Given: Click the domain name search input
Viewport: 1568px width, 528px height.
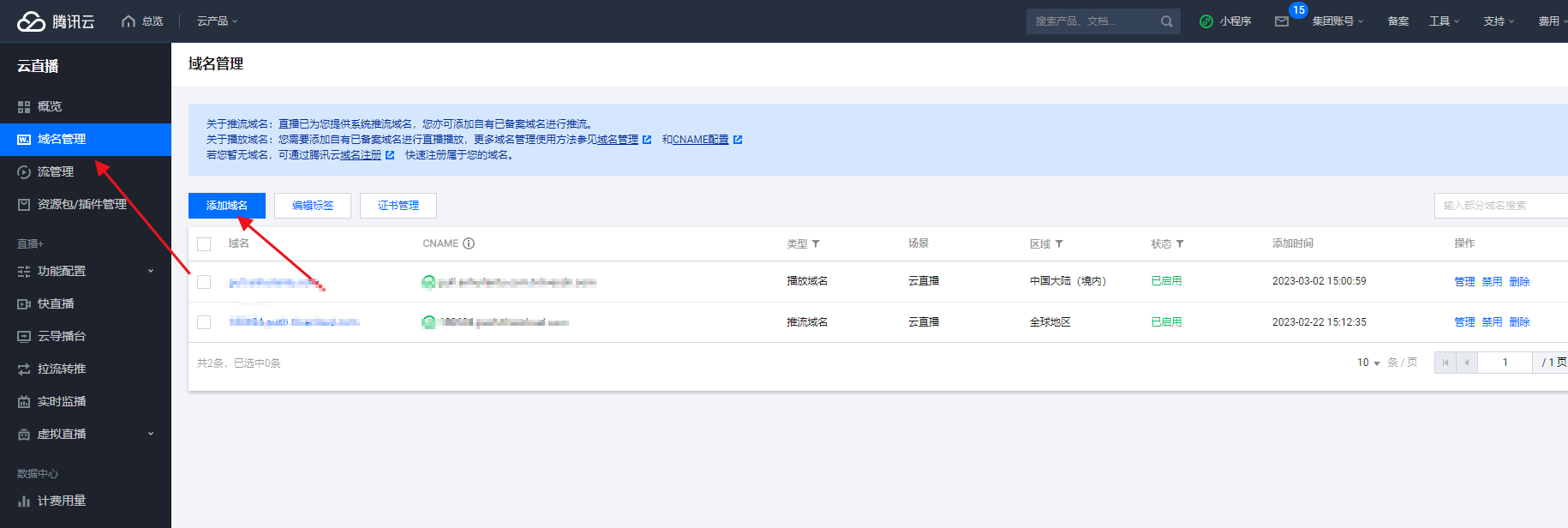Looking at the screenshot, I should point(1501,206).
